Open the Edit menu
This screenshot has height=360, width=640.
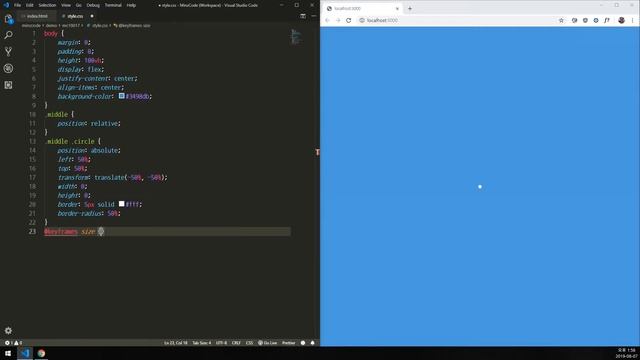point(30,5)
